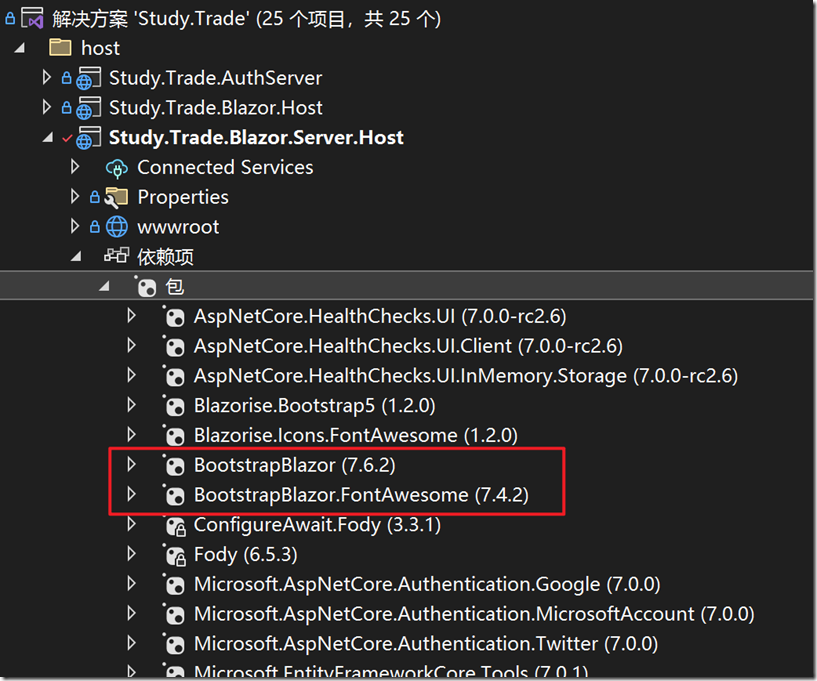Select BootstrapBlazor.FontAwesome (7.4.2) package row
Viewport: 817px width, 681px height.
tap(362, 495)
